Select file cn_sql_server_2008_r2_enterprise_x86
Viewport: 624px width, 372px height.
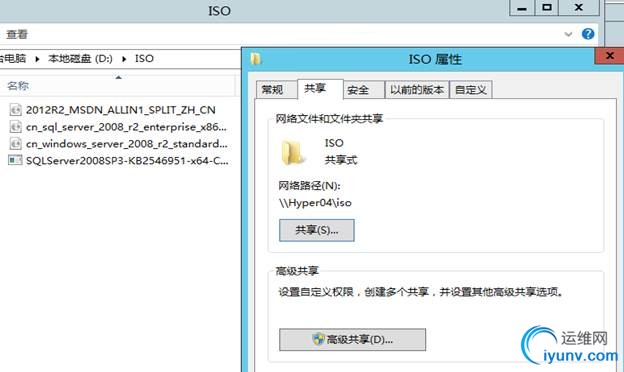[126, 127]
